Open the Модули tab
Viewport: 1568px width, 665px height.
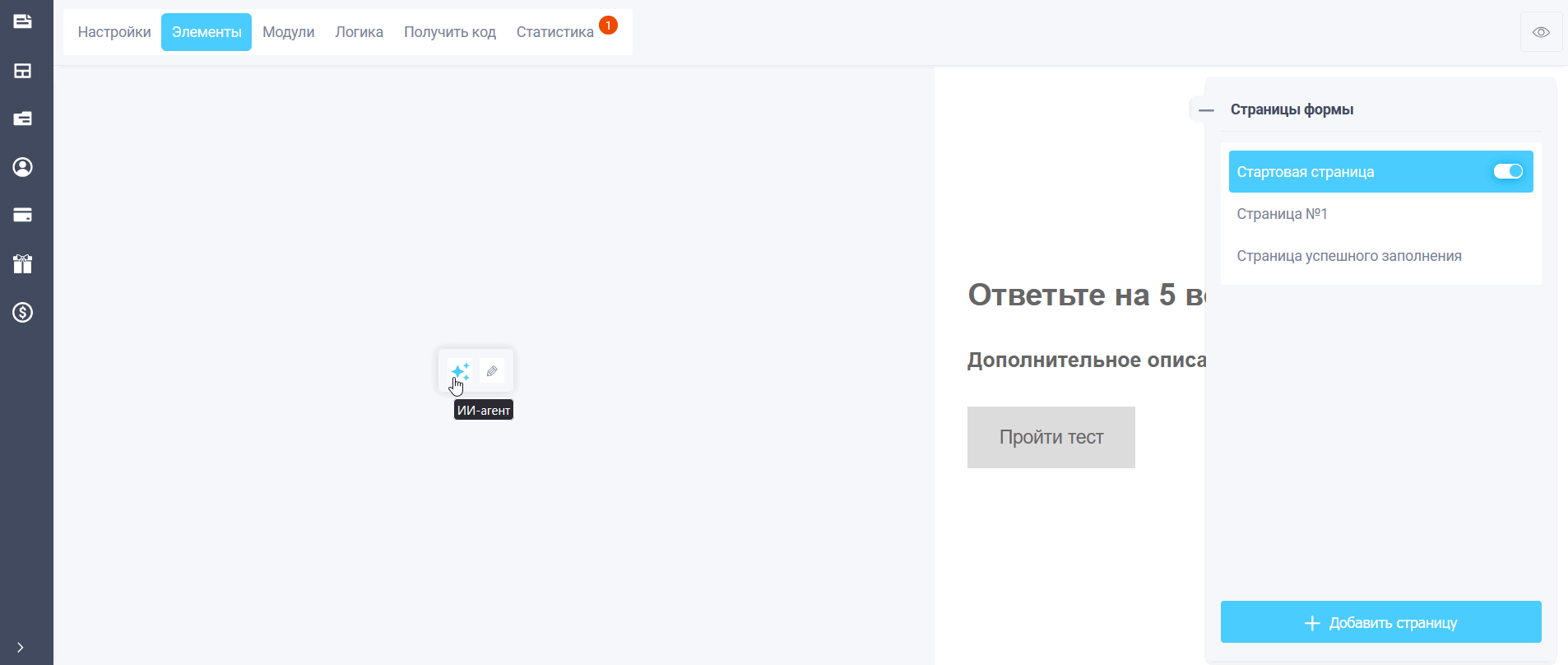point(289,32)
